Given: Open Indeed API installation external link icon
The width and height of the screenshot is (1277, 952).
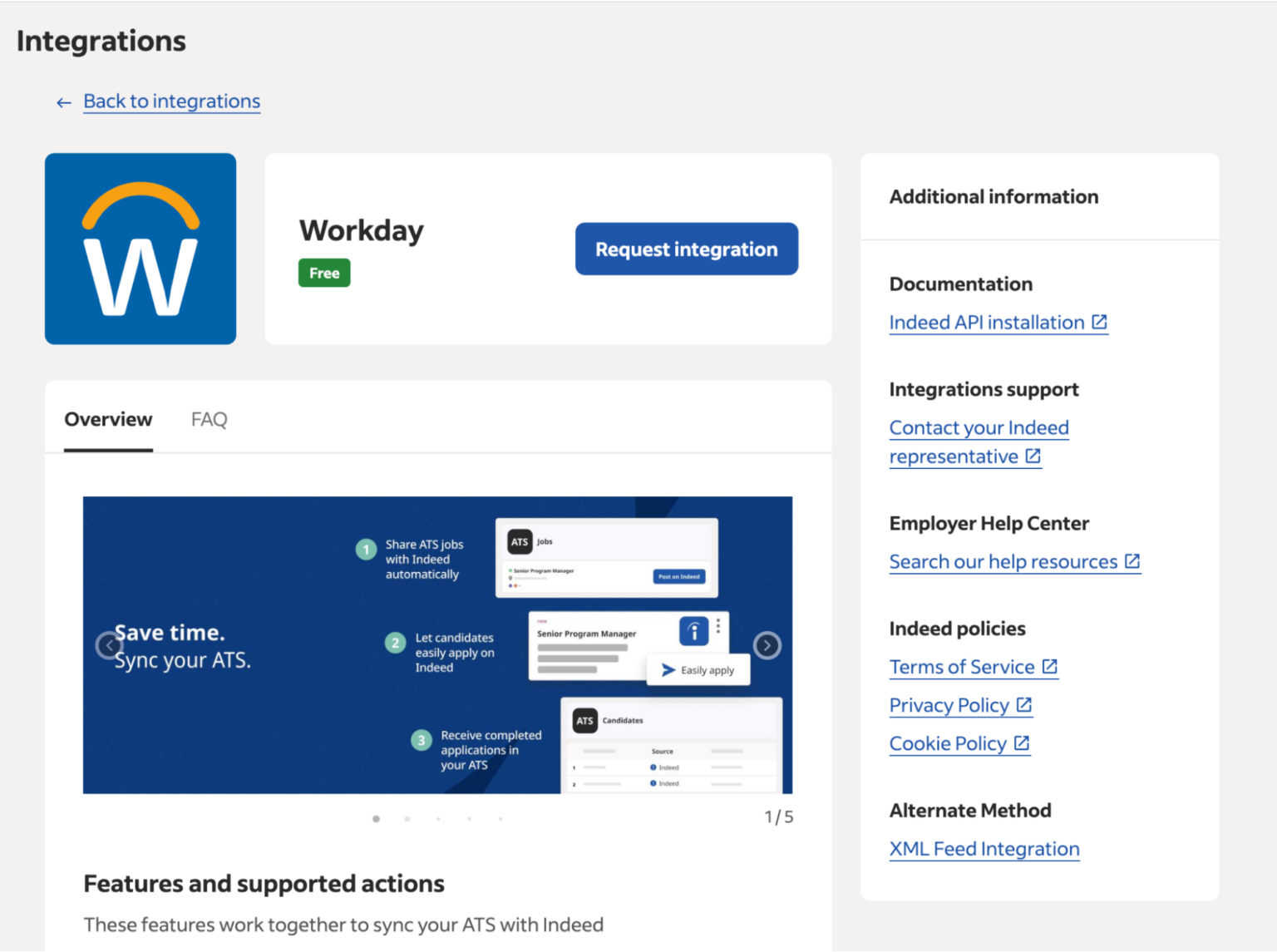Looking at the screenshot, I should pyautogui.click(x=1099, y=322).
